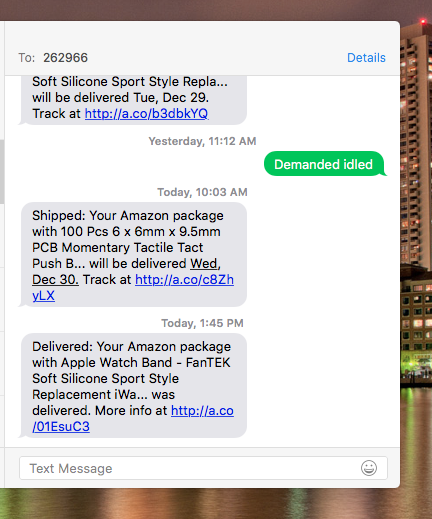Viewport: 432px width, 519px height.
Task: Open the http://a.co/c8ZhyLX tracking link
Action: (184, 280)
